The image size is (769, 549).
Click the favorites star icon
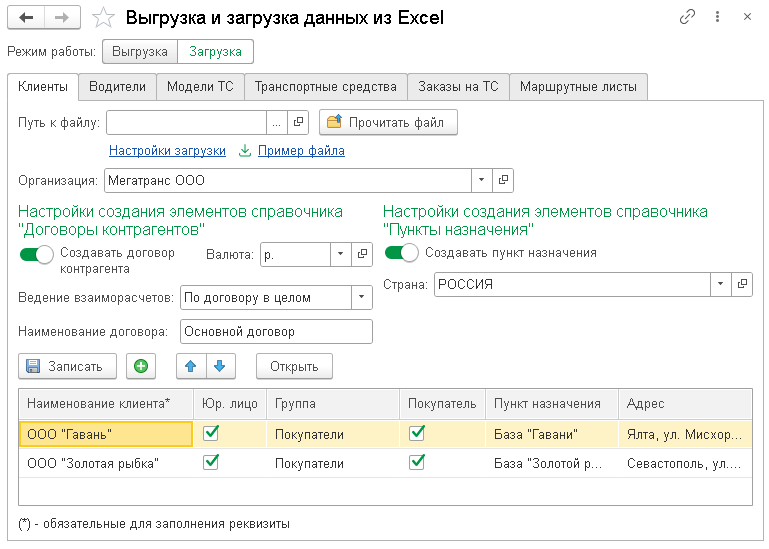pos(103,18)
